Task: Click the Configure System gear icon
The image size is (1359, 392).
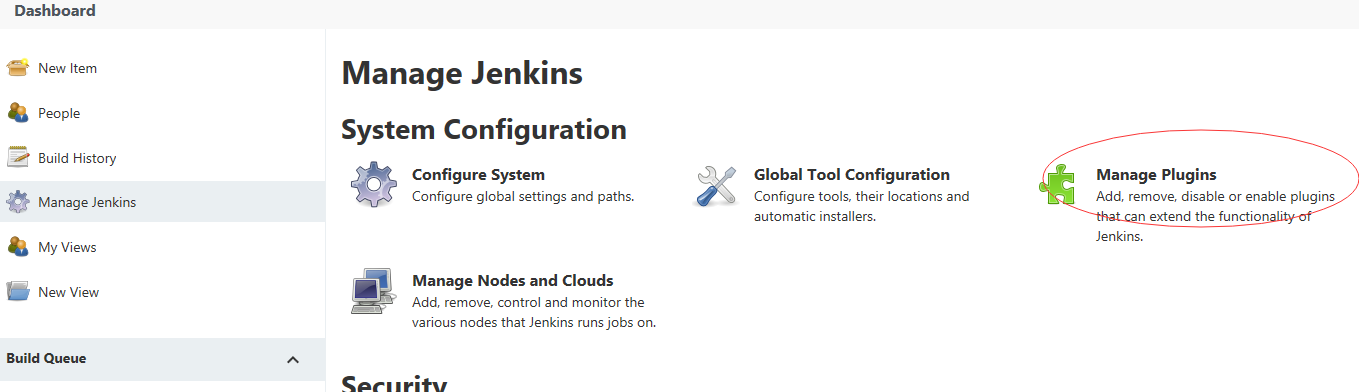Action: [373, 185]
